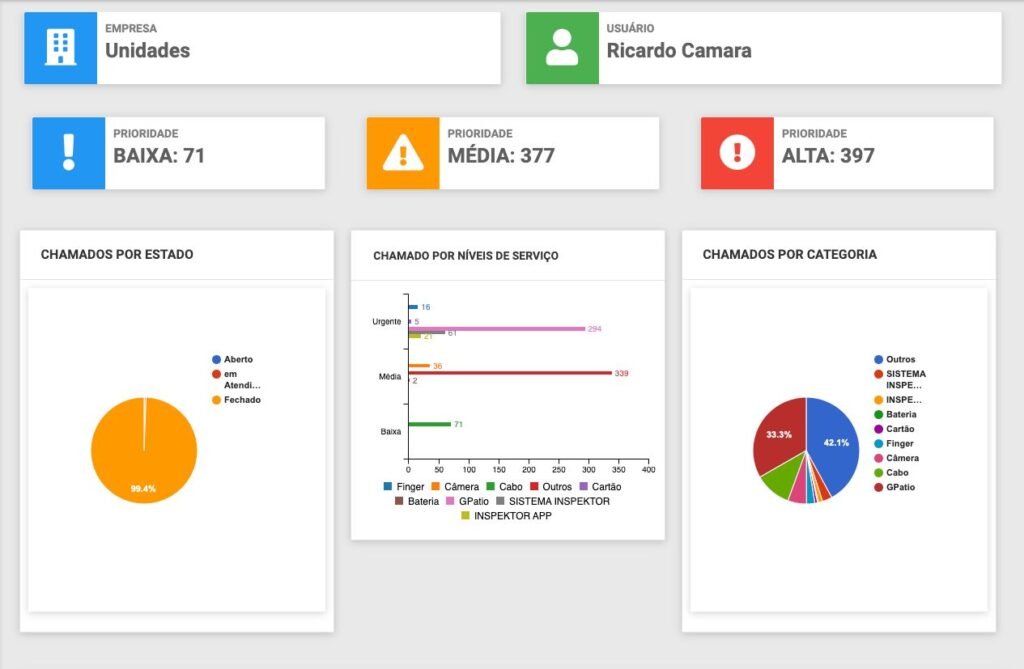
Task: Open the Unidades company card
Action: click(298, 48)
